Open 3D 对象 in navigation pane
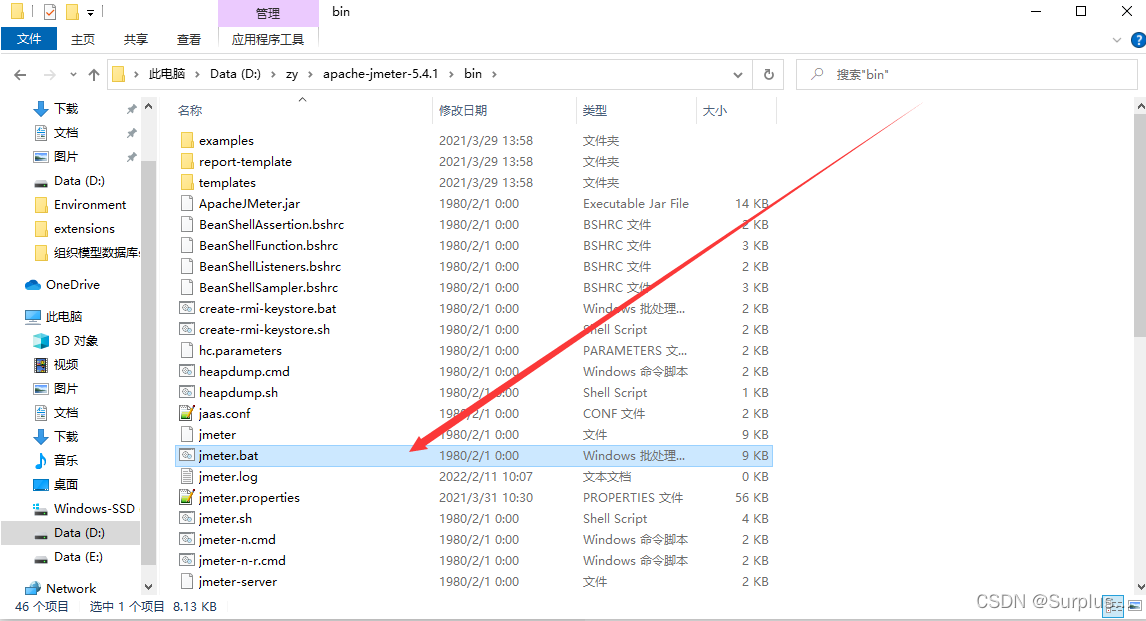The height and width of the screenshot is (621, 1146). point(75,341)
